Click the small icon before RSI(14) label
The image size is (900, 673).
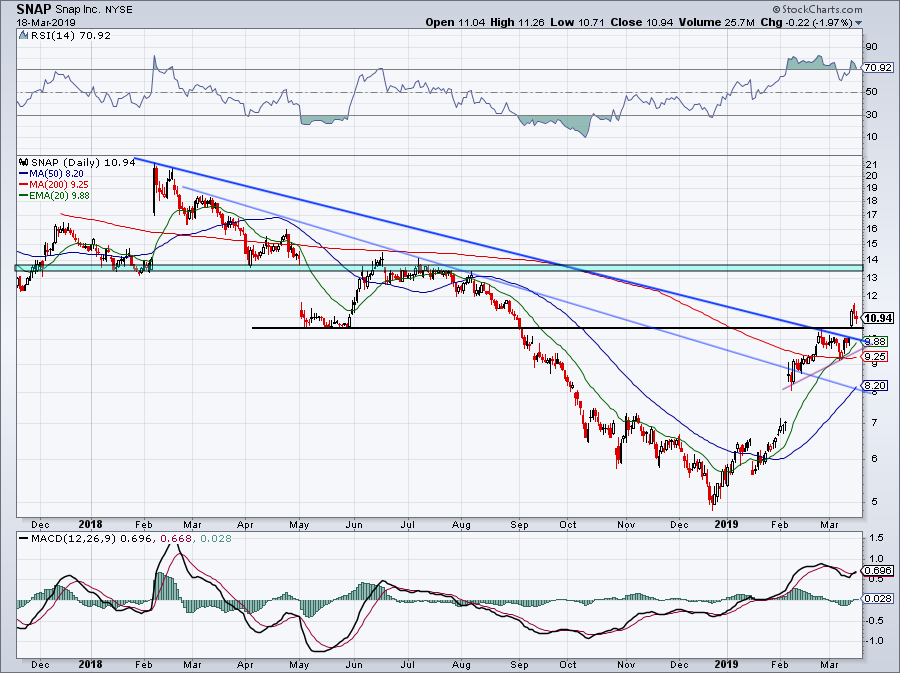tap(23, 36)
